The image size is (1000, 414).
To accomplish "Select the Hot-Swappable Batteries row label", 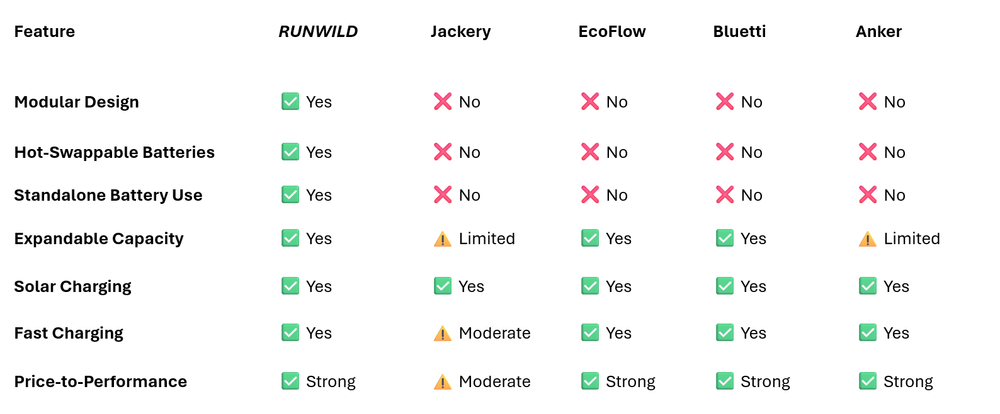I will (114, 152).
